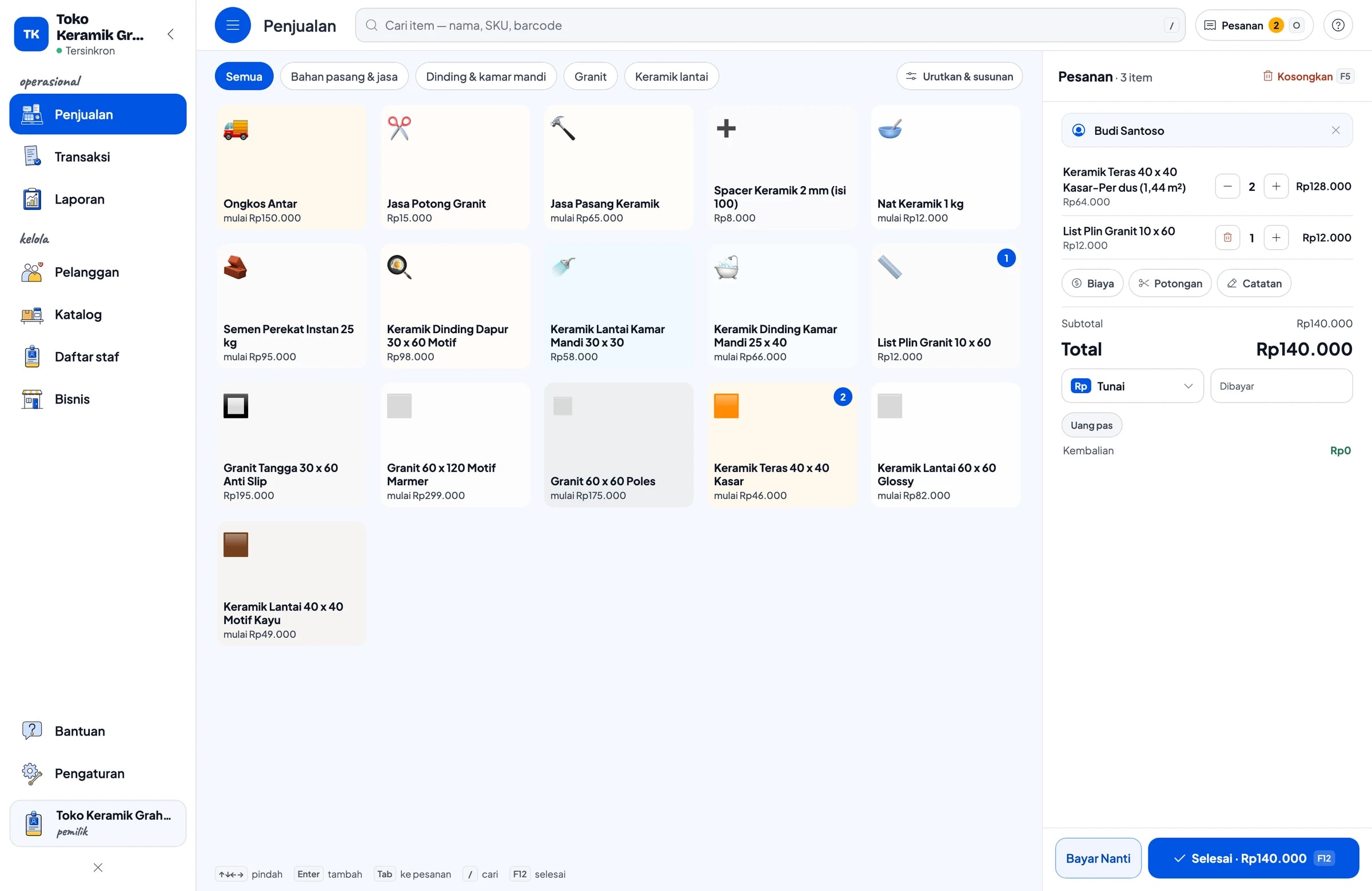This screenshot has height=891, width=1372.
Task: Open Daftar staf in the sidebar
Action: coord(98,357)
